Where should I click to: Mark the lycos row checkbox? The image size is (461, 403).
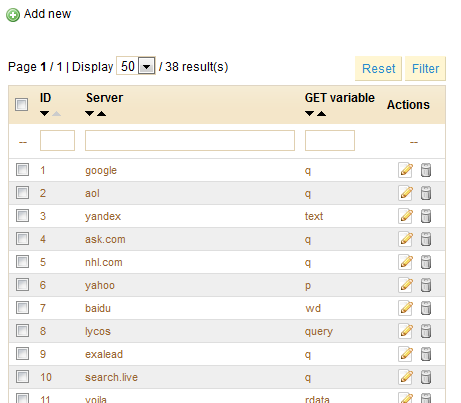tap(22, 330)
